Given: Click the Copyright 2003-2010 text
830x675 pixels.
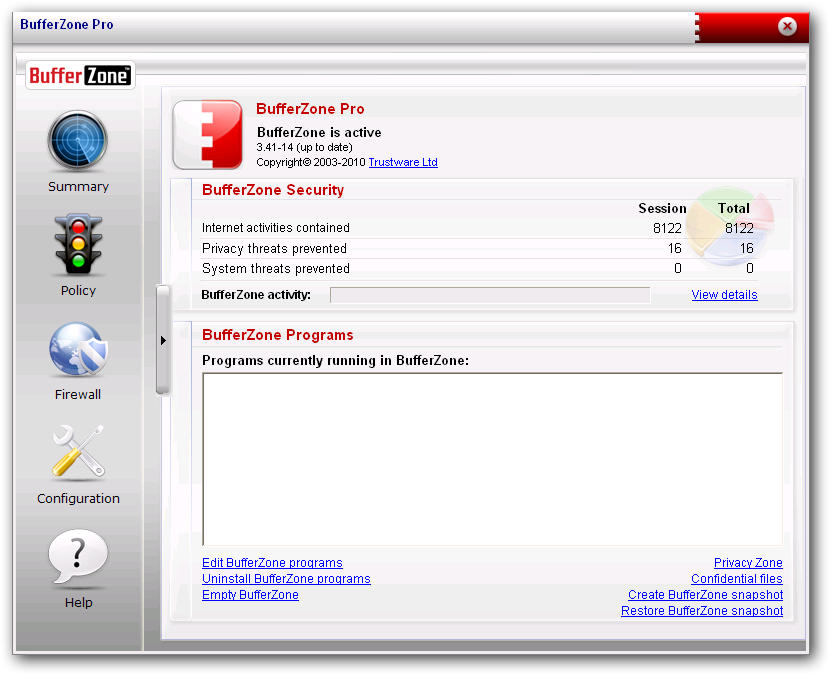Looking at the screenshot, I should click(x=311, y=163).
